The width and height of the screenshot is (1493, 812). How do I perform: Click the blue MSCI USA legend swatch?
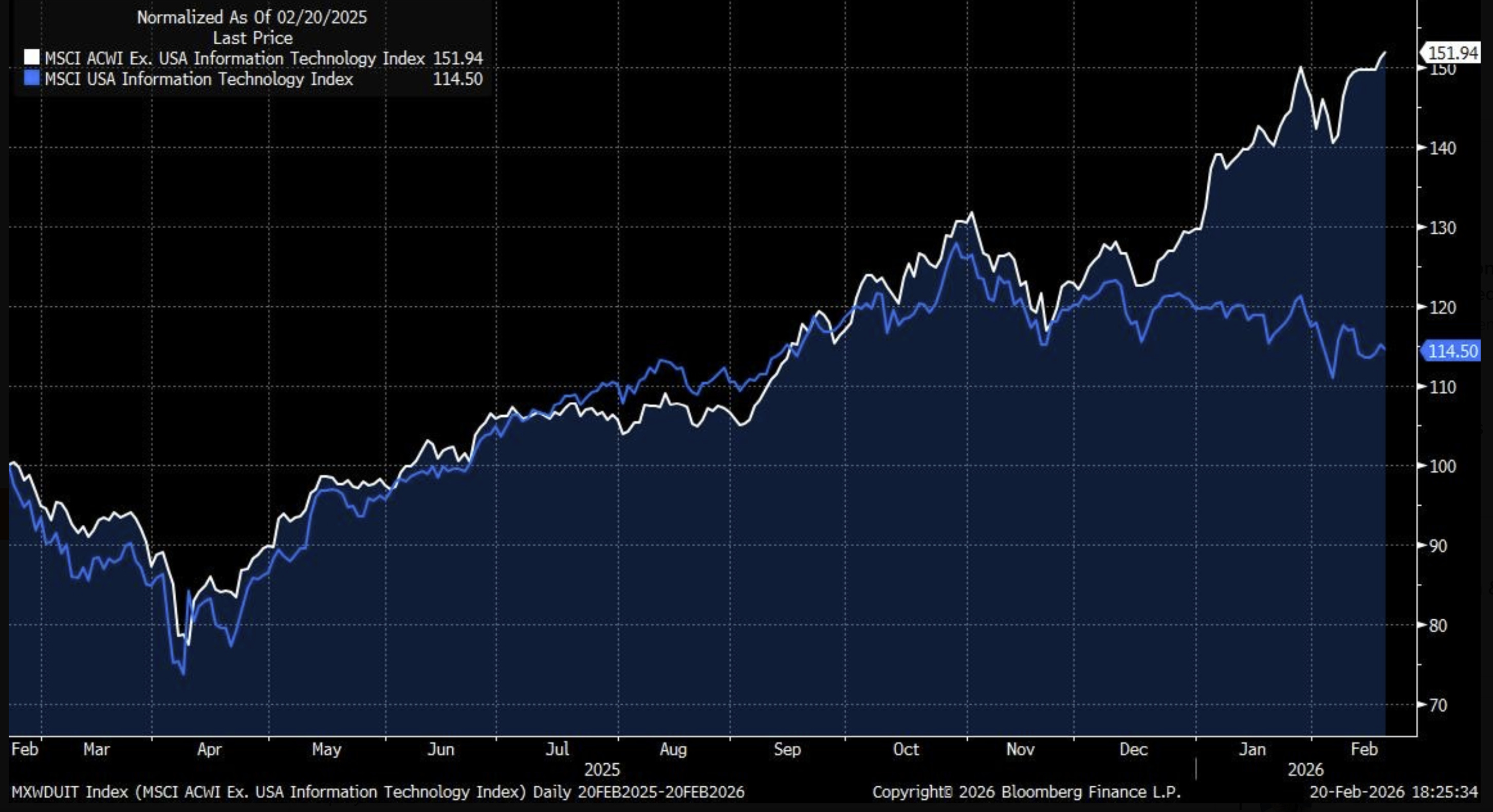click(x=31, y=78)
